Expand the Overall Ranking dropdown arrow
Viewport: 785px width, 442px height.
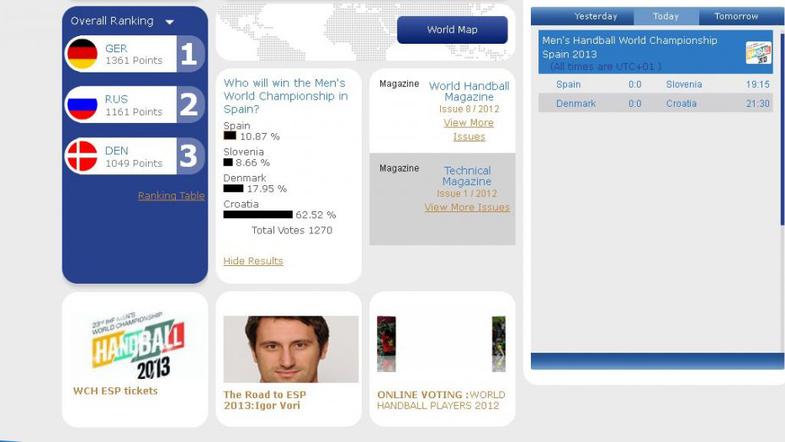169,22
